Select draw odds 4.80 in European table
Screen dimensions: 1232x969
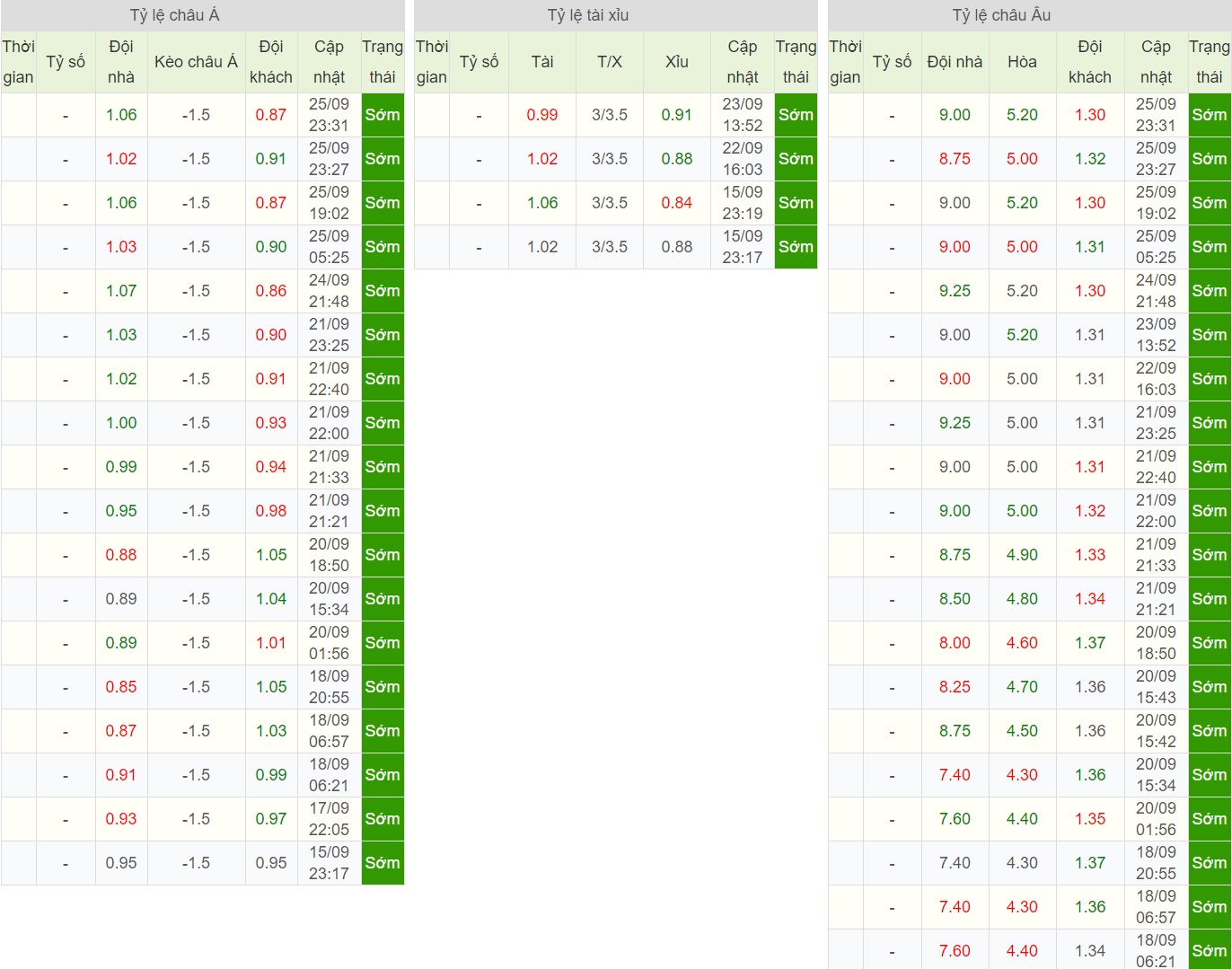tap(1022, 599)
